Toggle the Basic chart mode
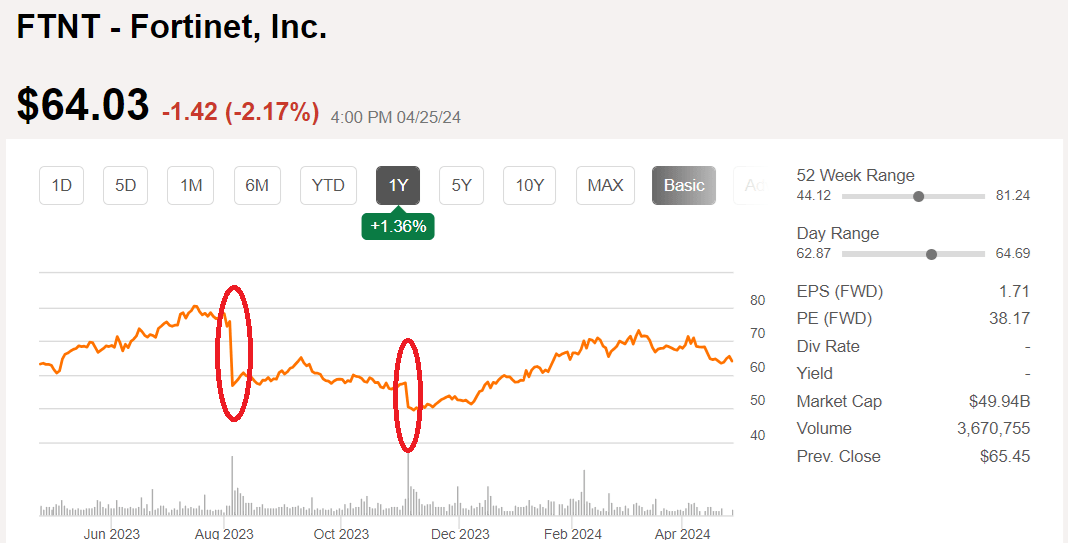The image size is (1068, 543). click(684, 185)
